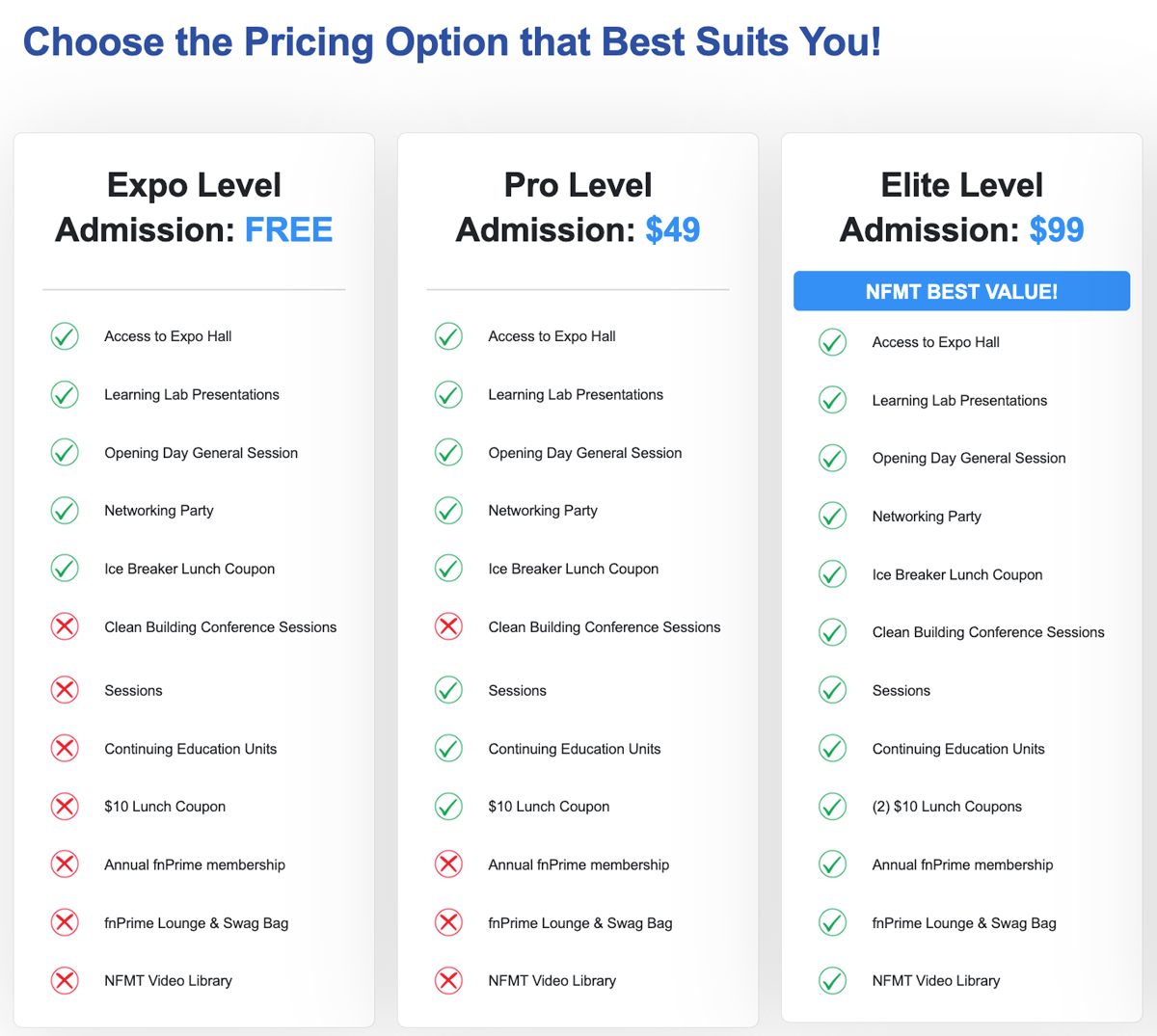The width and height of the screenshot is (1157, 1036).
Task: Click the red X next to Expo Level Sessions
Action: (65, 690)
